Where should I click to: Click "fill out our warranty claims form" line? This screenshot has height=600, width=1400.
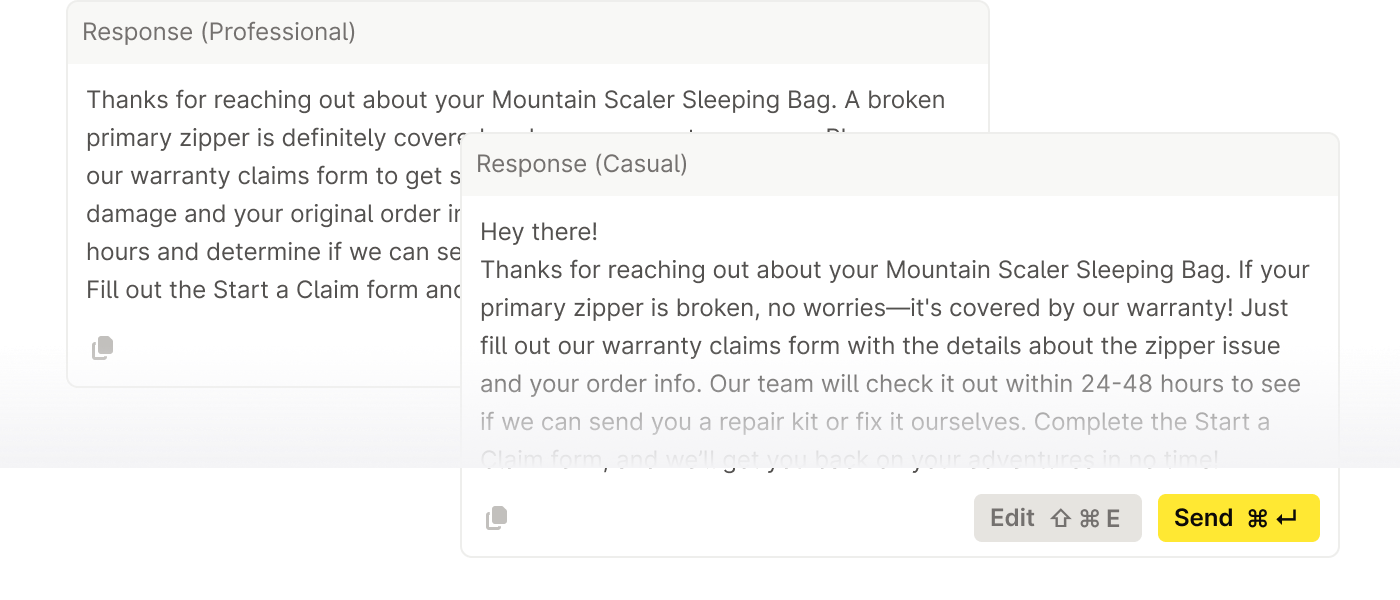(880, 346)
